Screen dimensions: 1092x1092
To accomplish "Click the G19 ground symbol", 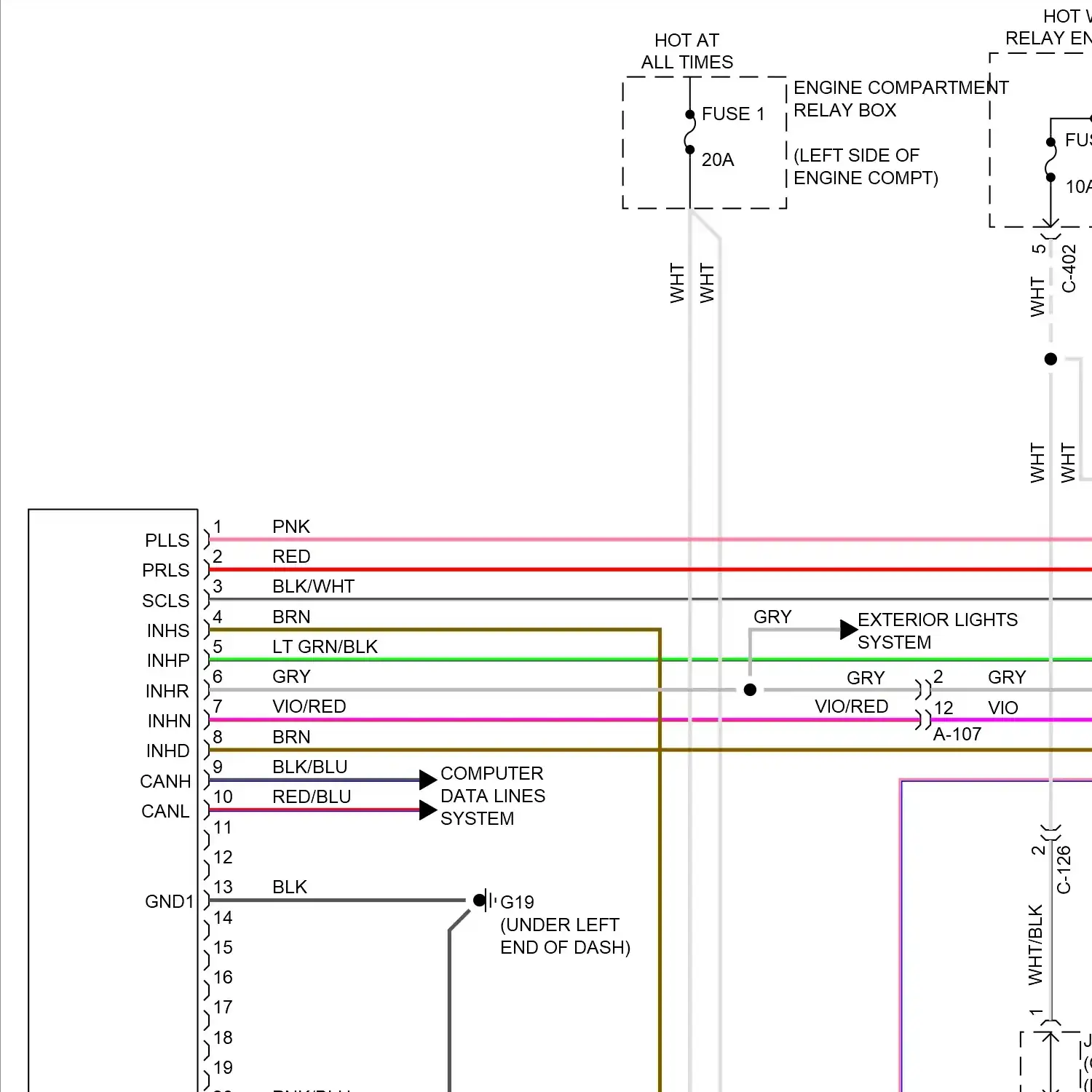I will click(x=485, y=901).
